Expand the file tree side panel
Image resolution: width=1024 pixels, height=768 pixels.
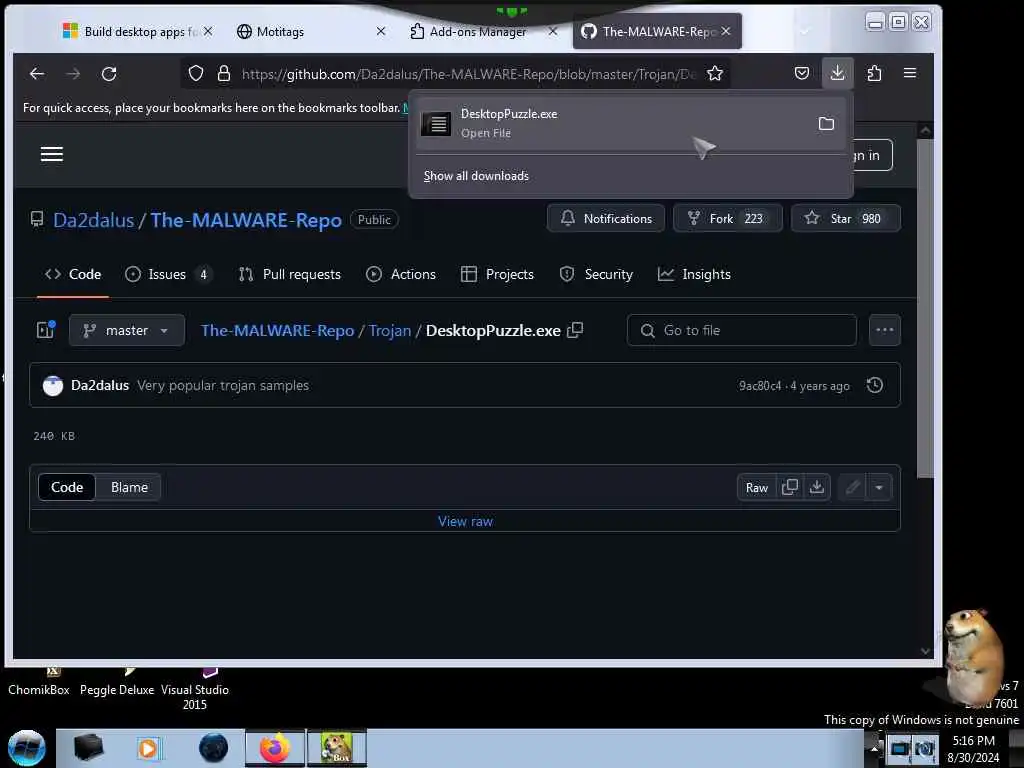46,330
